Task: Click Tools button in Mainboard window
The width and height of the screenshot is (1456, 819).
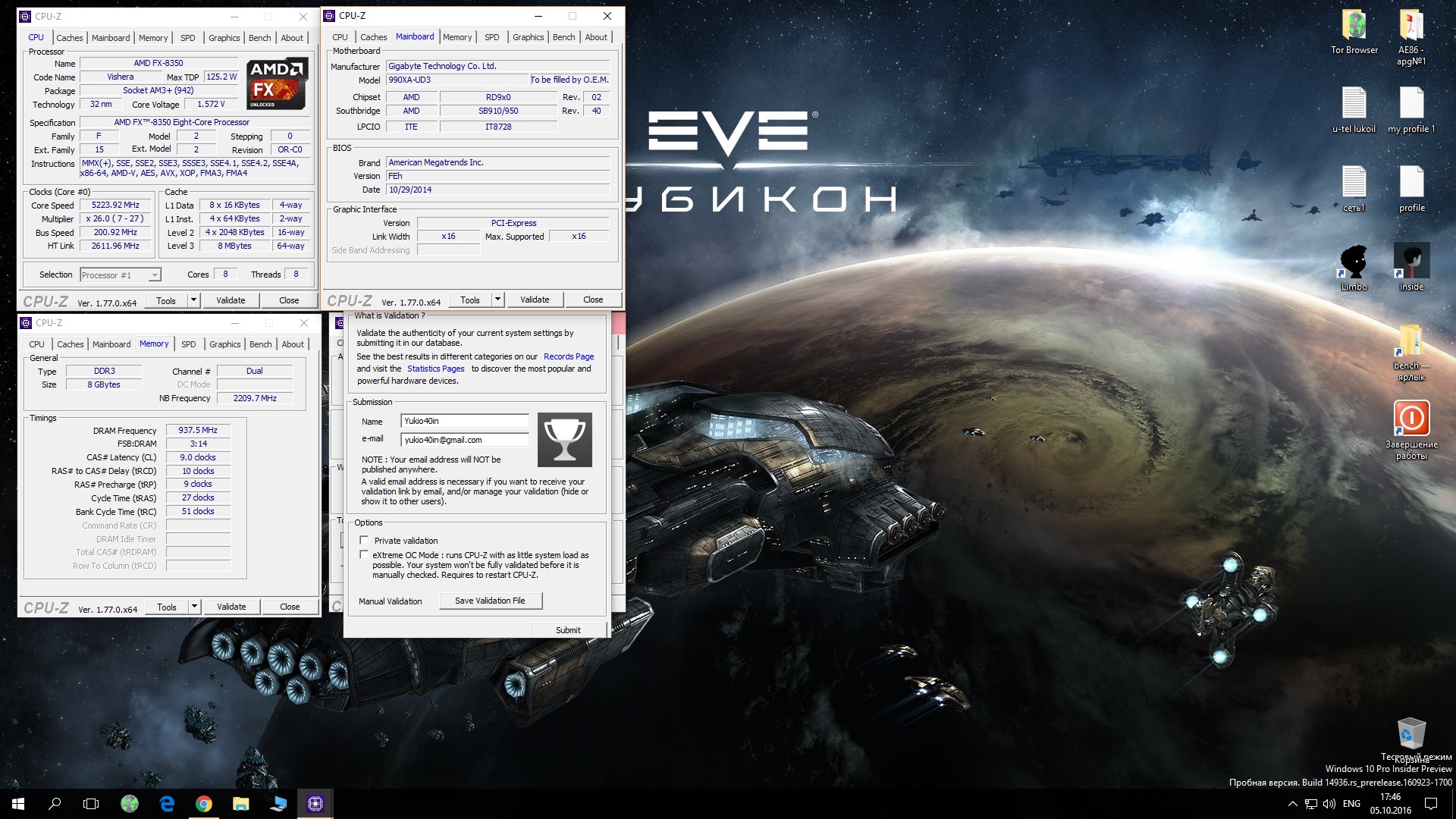Action: click(470, 300)
